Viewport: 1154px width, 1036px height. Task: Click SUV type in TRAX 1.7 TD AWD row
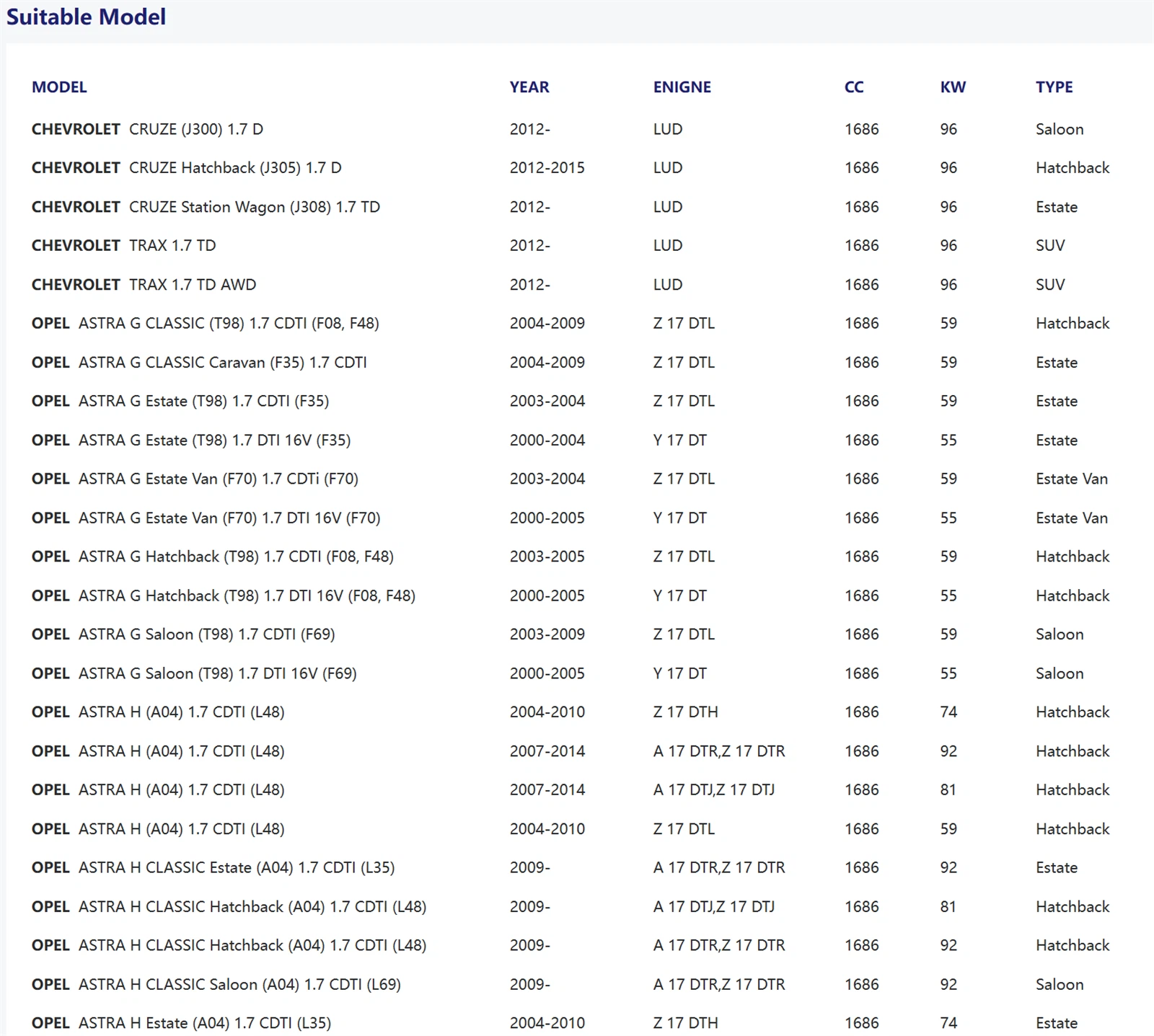1050,285
